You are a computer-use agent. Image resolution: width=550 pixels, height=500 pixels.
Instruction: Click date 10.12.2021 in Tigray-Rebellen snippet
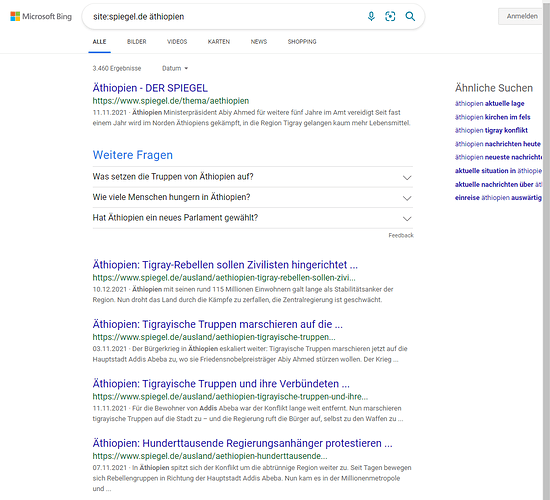pyautogui.click(x=109, y=289)
